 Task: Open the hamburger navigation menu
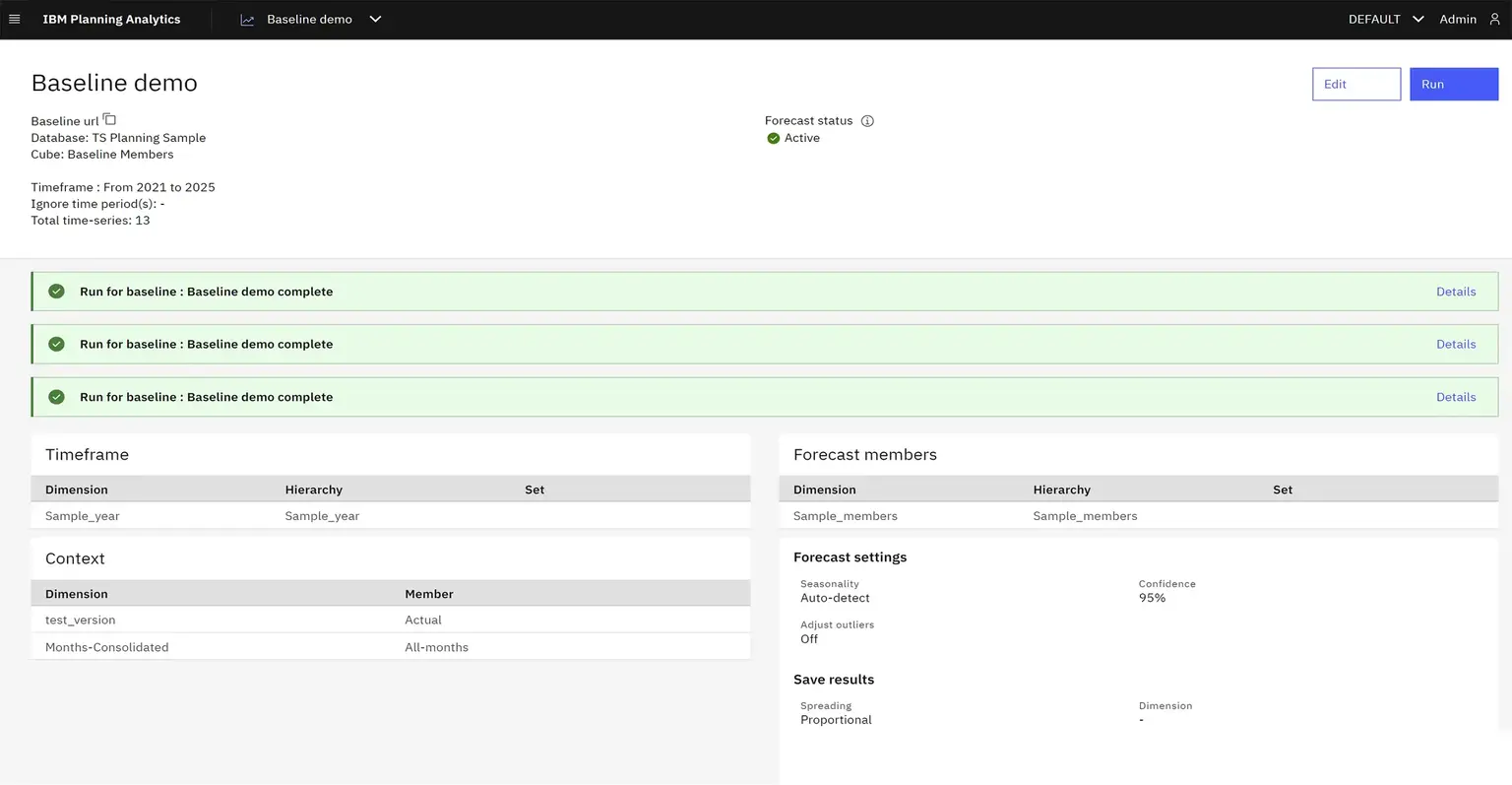[14, 19]
